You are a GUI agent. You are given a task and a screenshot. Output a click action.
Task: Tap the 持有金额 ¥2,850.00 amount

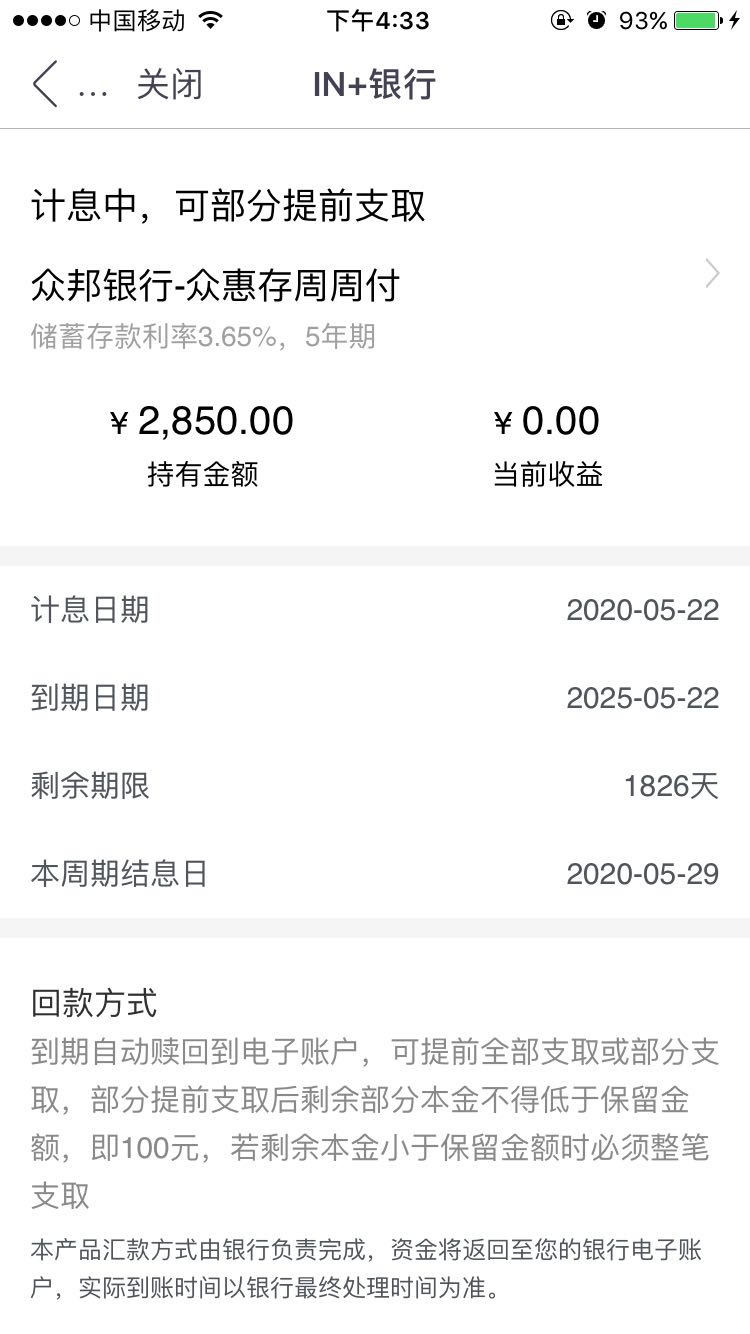(202, 422)
